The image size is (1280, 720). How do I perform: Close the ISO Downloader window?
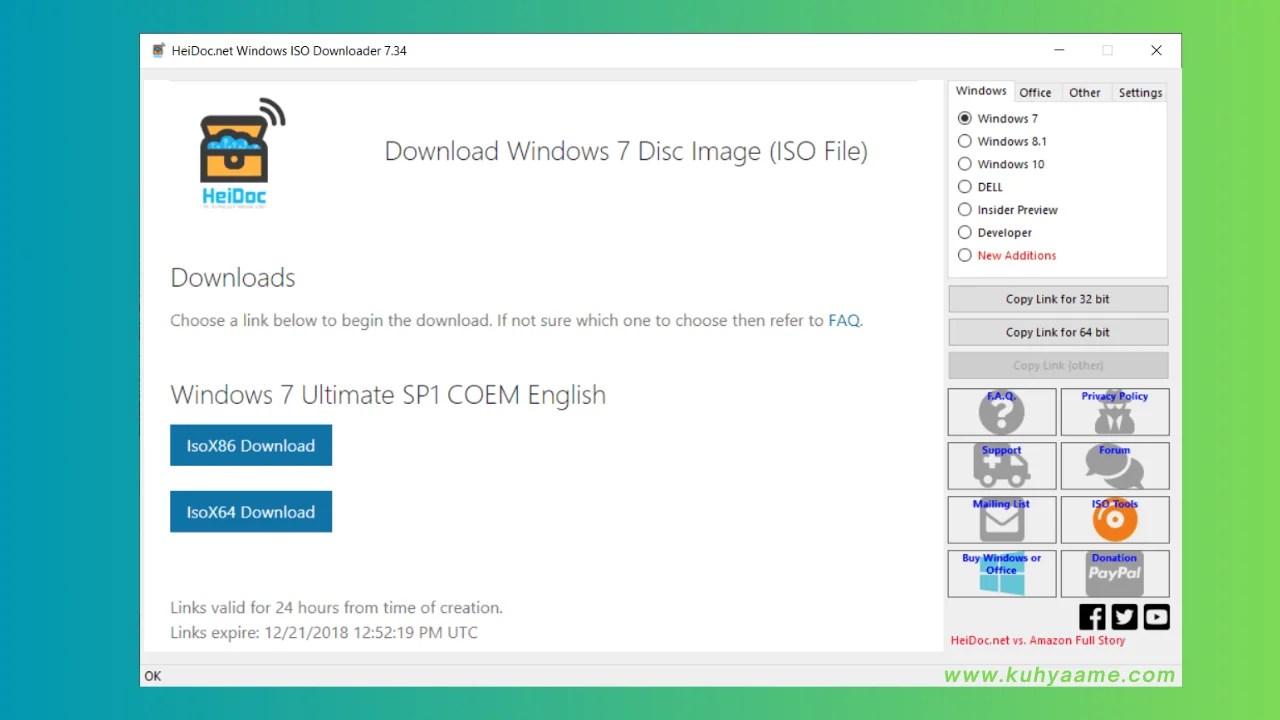pyautogui.click(x=1156, y=50)
